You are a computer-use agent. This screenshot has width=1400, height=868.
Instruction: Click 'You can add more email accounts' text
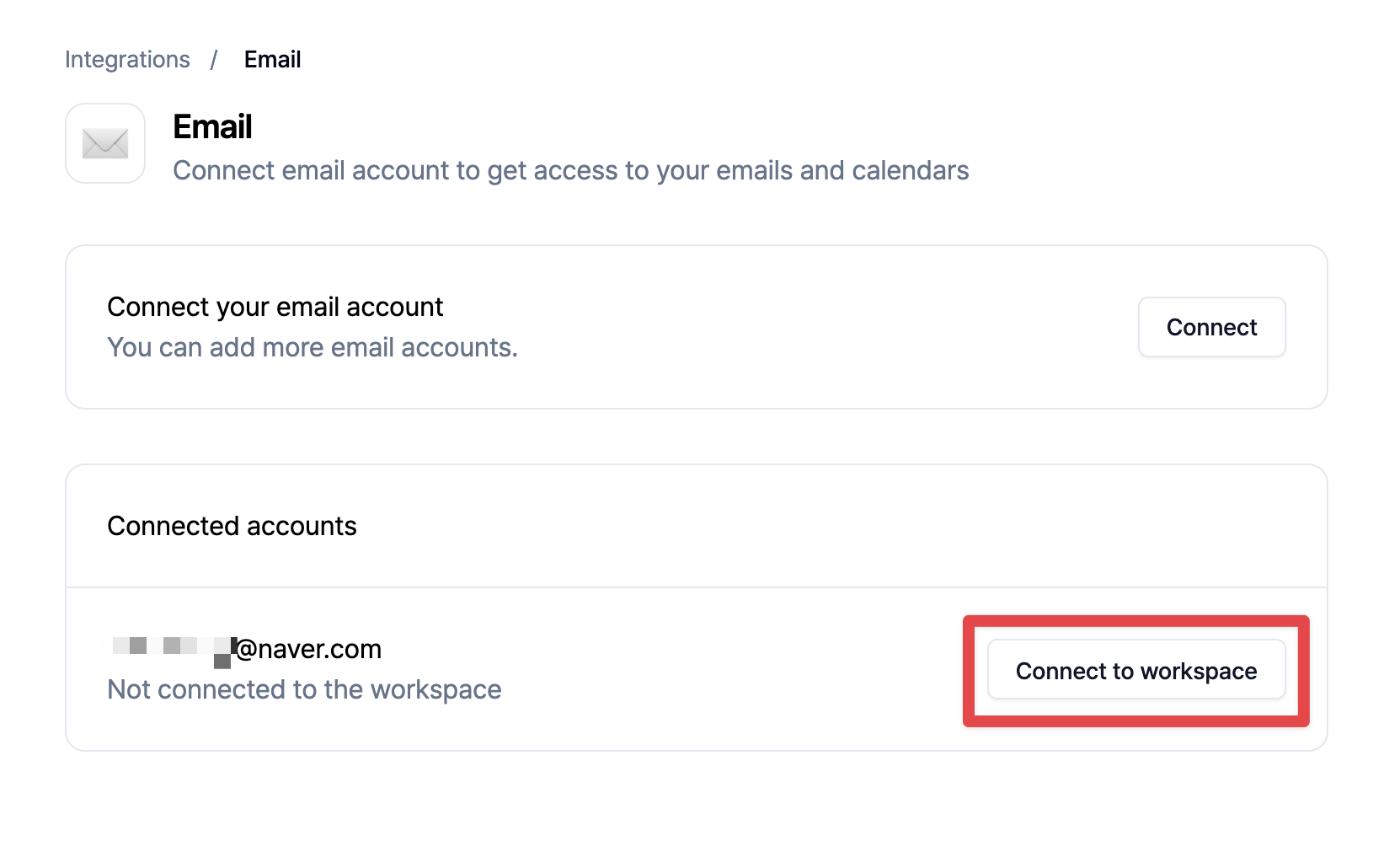pyautogui.click(x=313, y=347)
